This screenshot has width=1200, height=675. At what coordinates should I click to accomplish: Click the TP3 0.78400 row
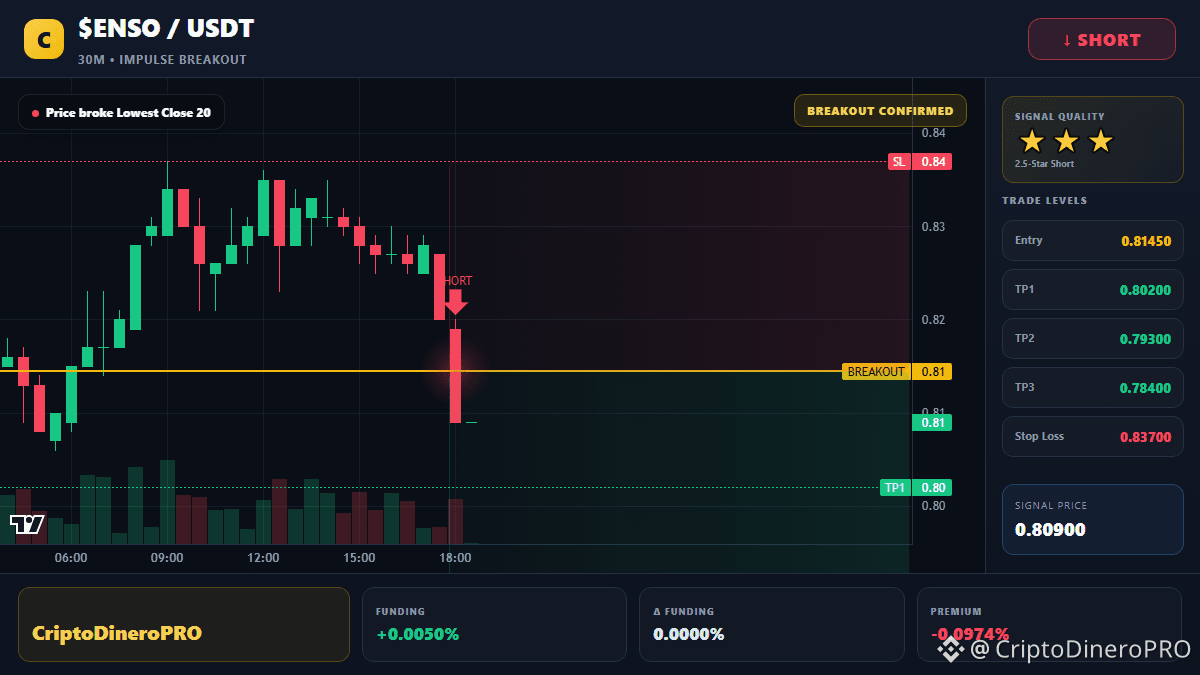click(x=1093, y=387)
